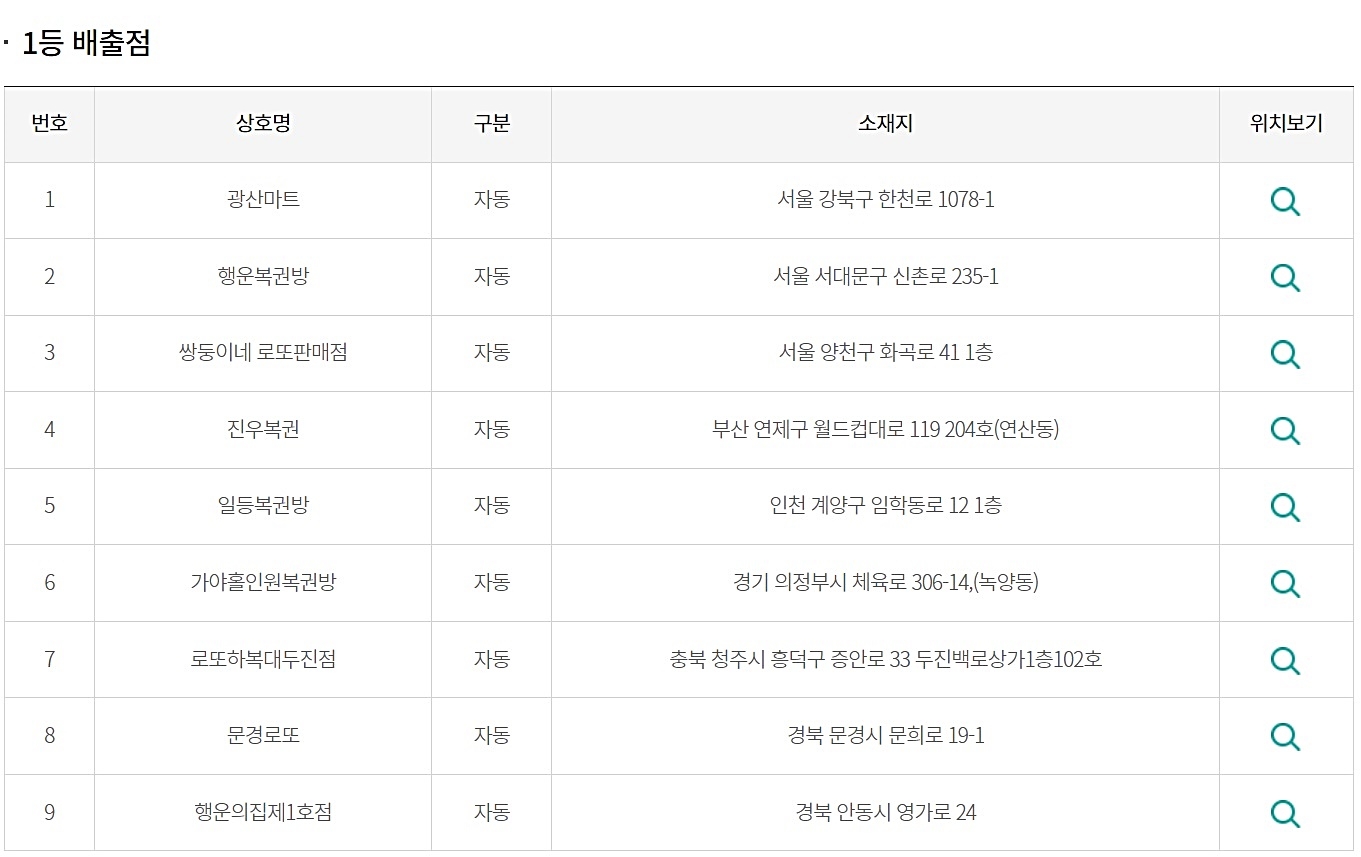Open location view for 행운복권방

pos(1285,277)
